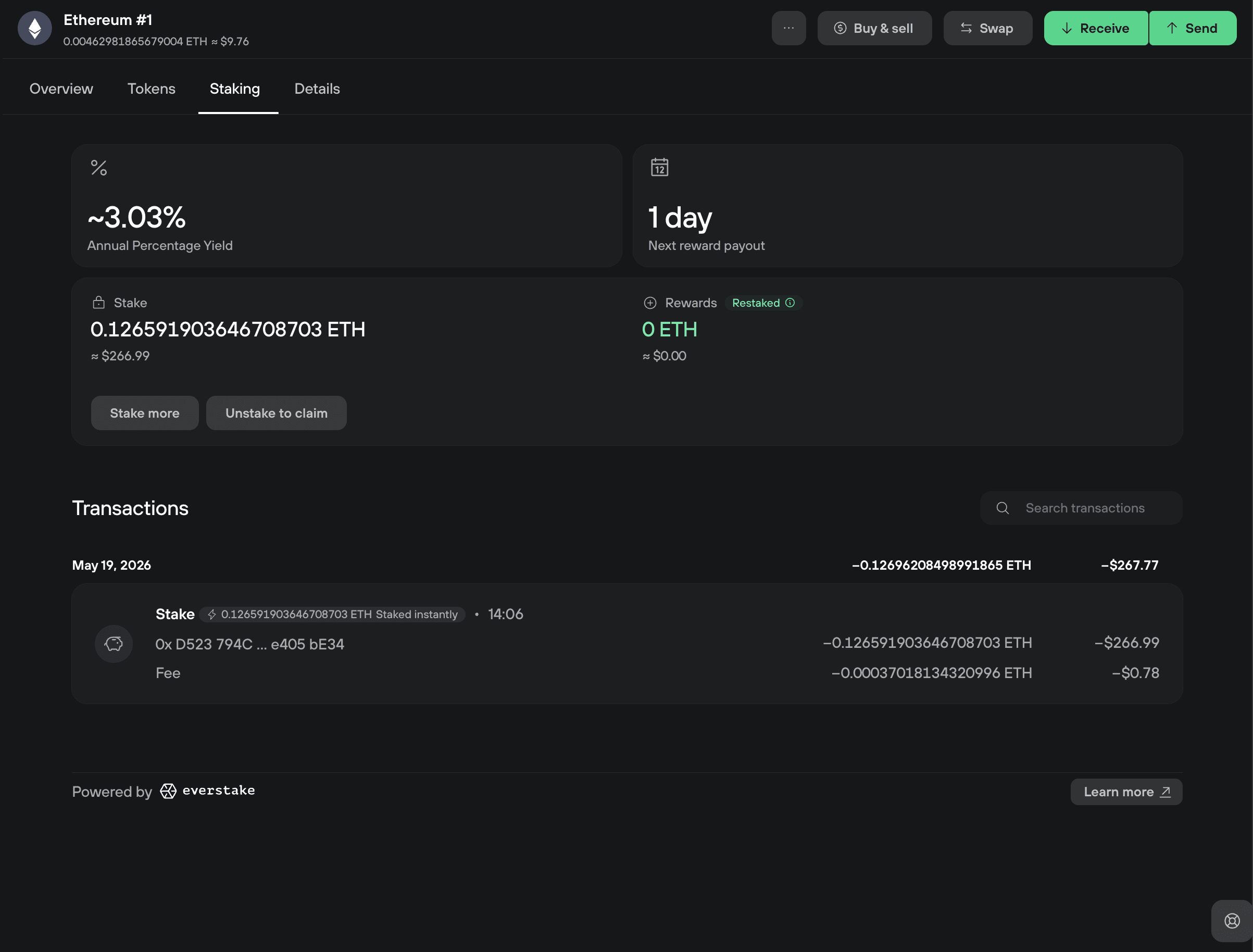Click the Restaked info icon

point(790,303)
